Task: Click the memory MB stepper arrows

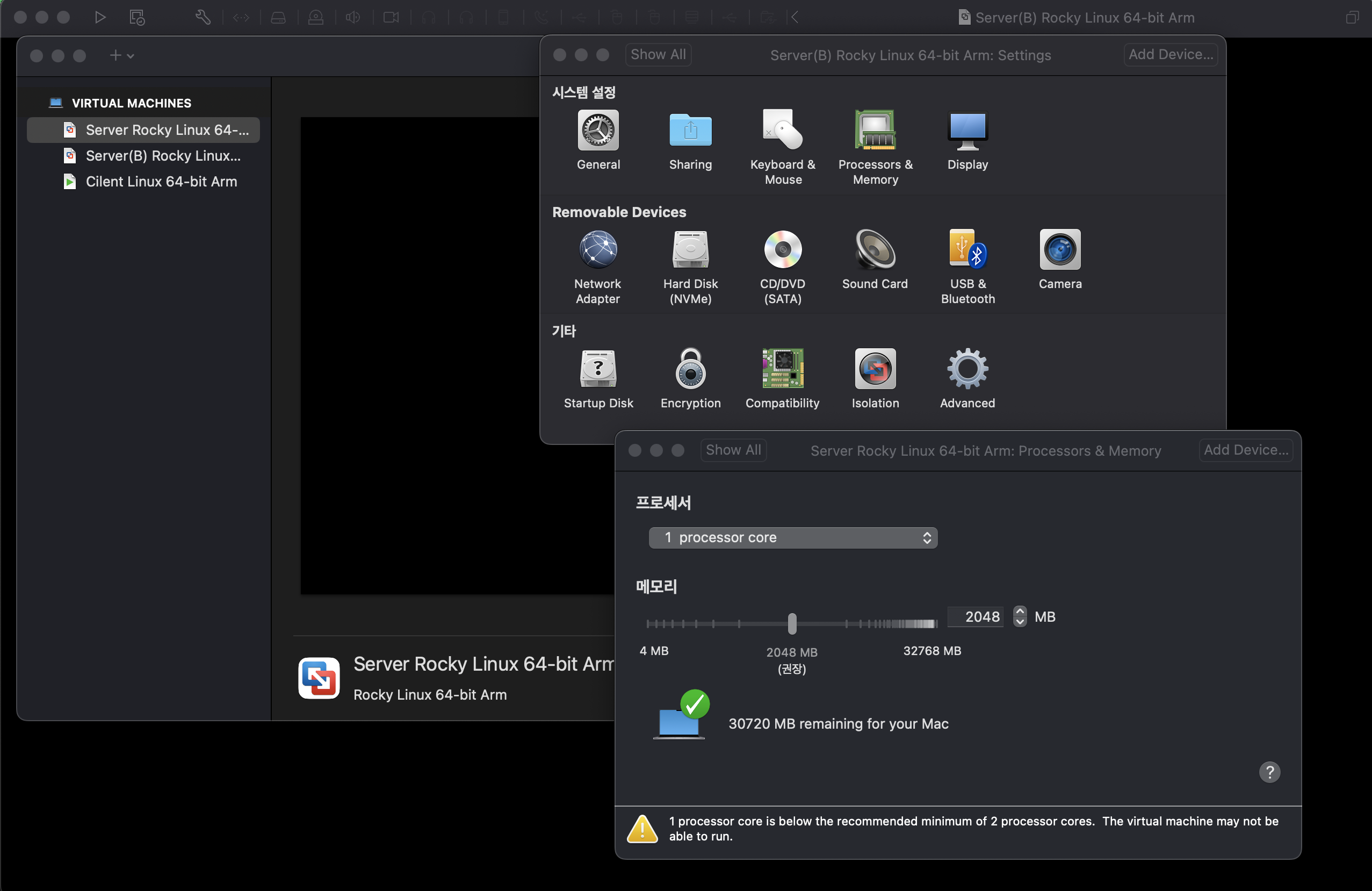Action: tap(1020, 616)
